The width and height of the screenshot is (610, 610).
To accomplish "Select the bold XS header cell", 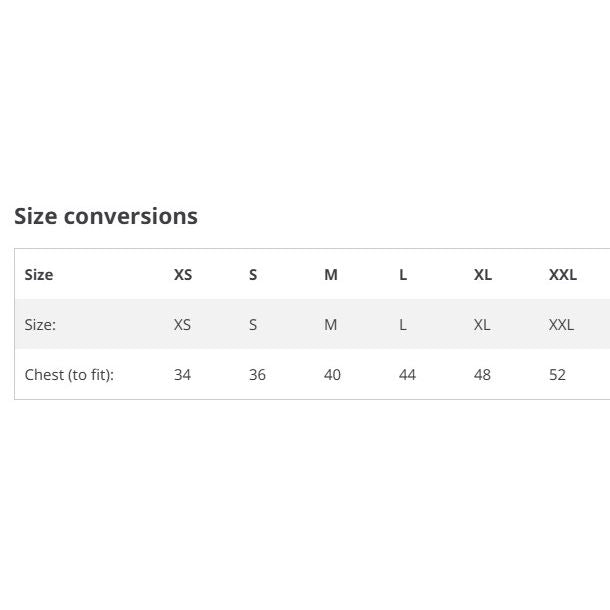I will pyautogui.click(x=183, y=274).
